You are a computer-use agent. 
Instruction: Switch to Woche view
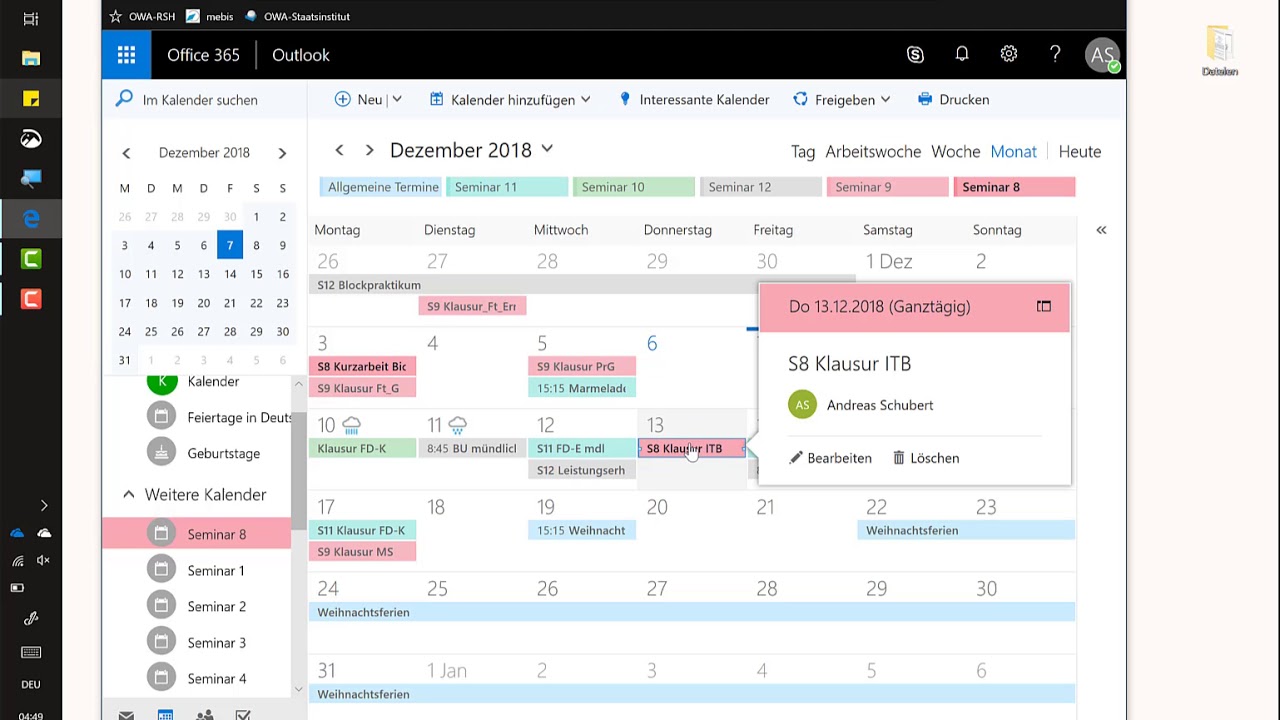point(955,151)
